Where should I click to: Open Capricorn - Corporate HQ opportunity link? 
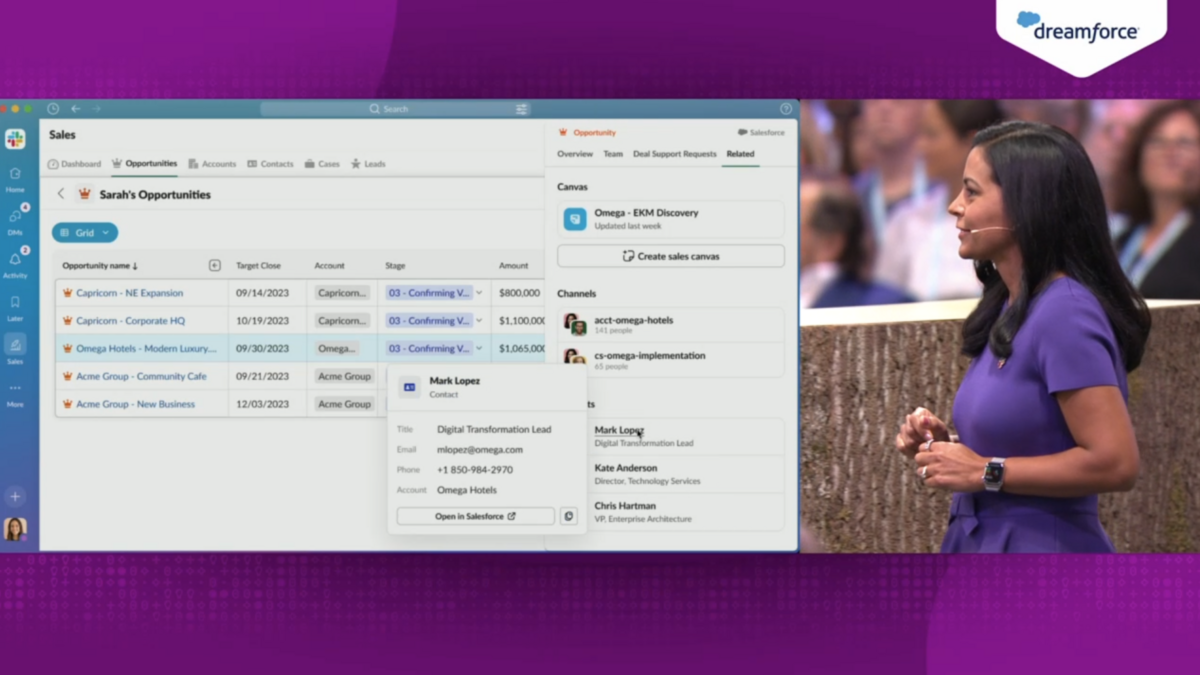pyautogui.click(x=130, y=321)
